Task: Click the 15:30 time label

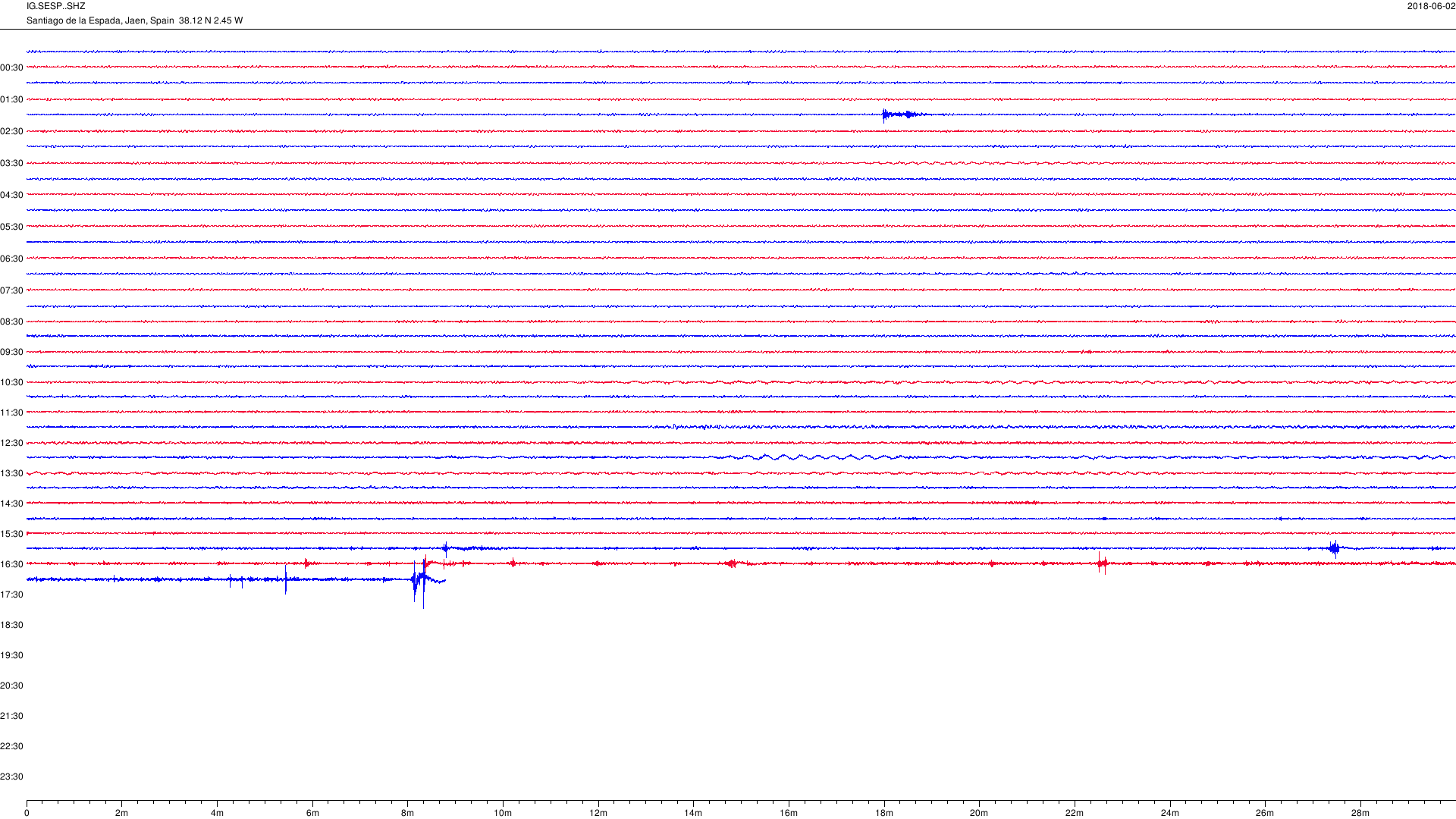Action: (11, 534)
